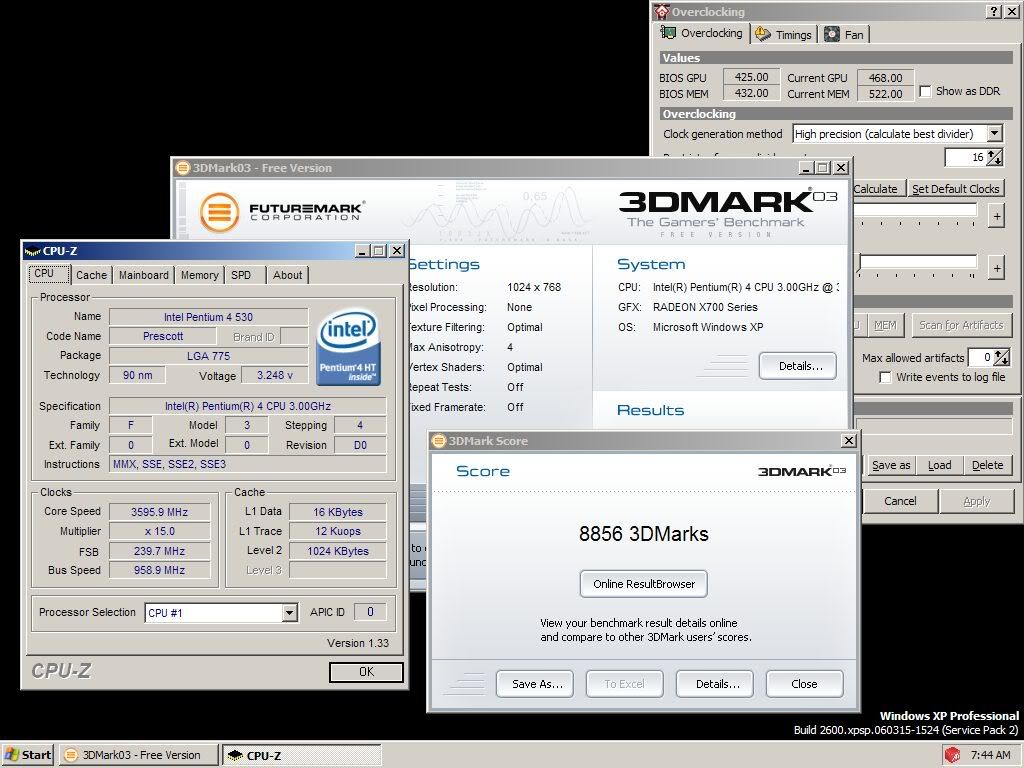Click the ATITool icon in the Overclocking title bar
Viewport: 1024px width, 768px height.
click(660, 11)
